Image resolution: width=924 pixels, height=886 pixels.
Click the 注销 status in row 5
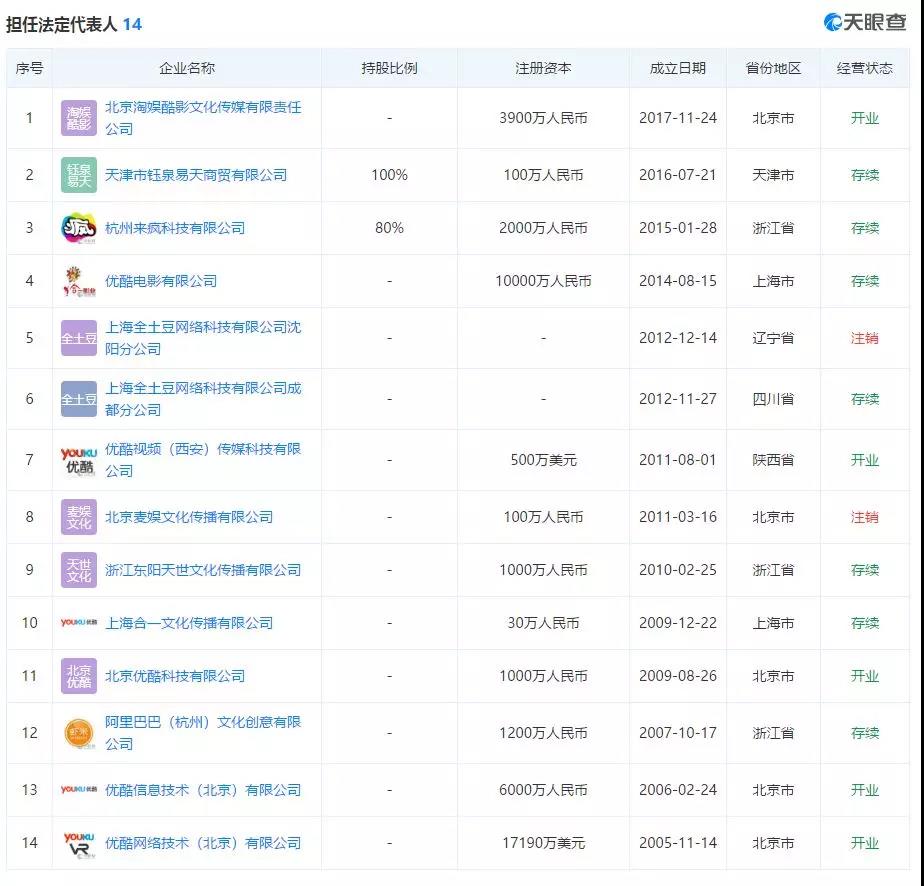click(864, 338)
